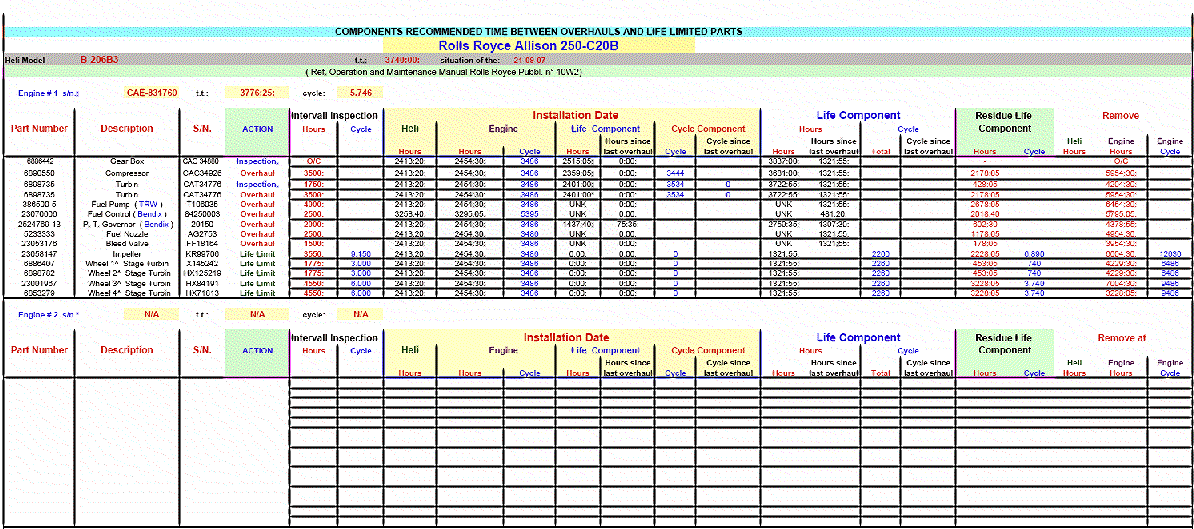
Task: Select the '3444' cycle value in Compressor row
Action: (x=676, y=173)
